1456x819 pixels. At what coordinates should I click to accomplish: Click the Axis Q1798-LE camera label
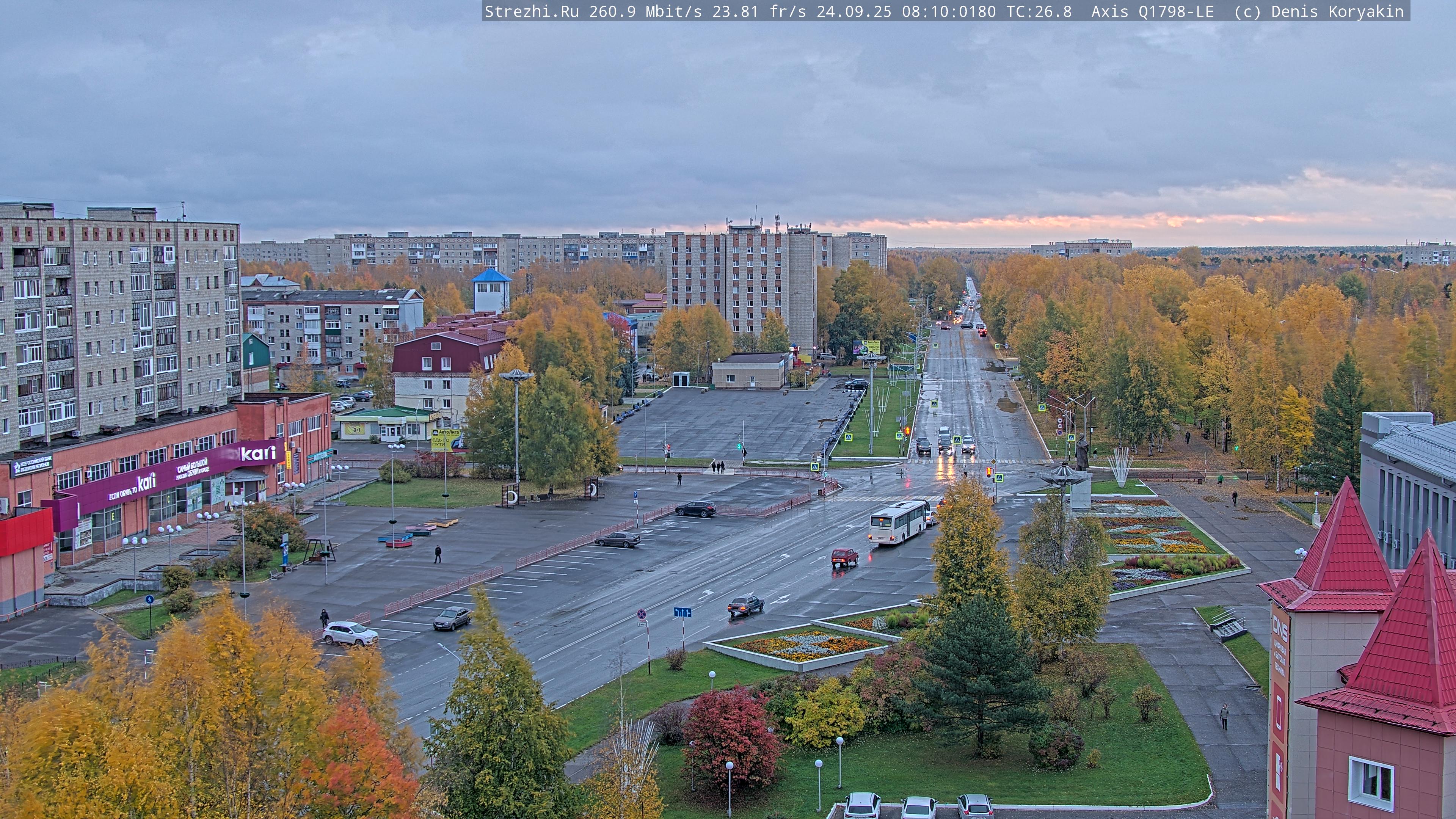point(1153,11)
